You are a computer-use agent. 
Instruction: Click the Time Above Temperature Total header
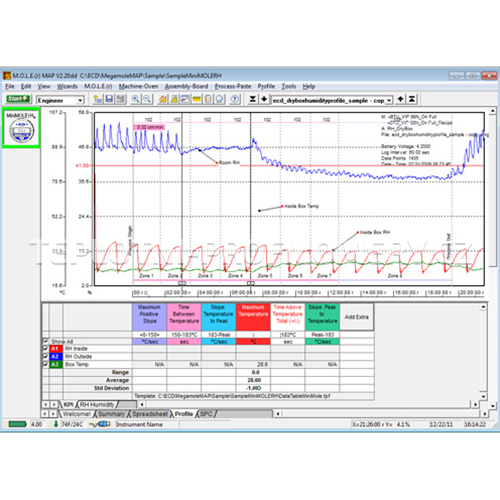(288, 317)
